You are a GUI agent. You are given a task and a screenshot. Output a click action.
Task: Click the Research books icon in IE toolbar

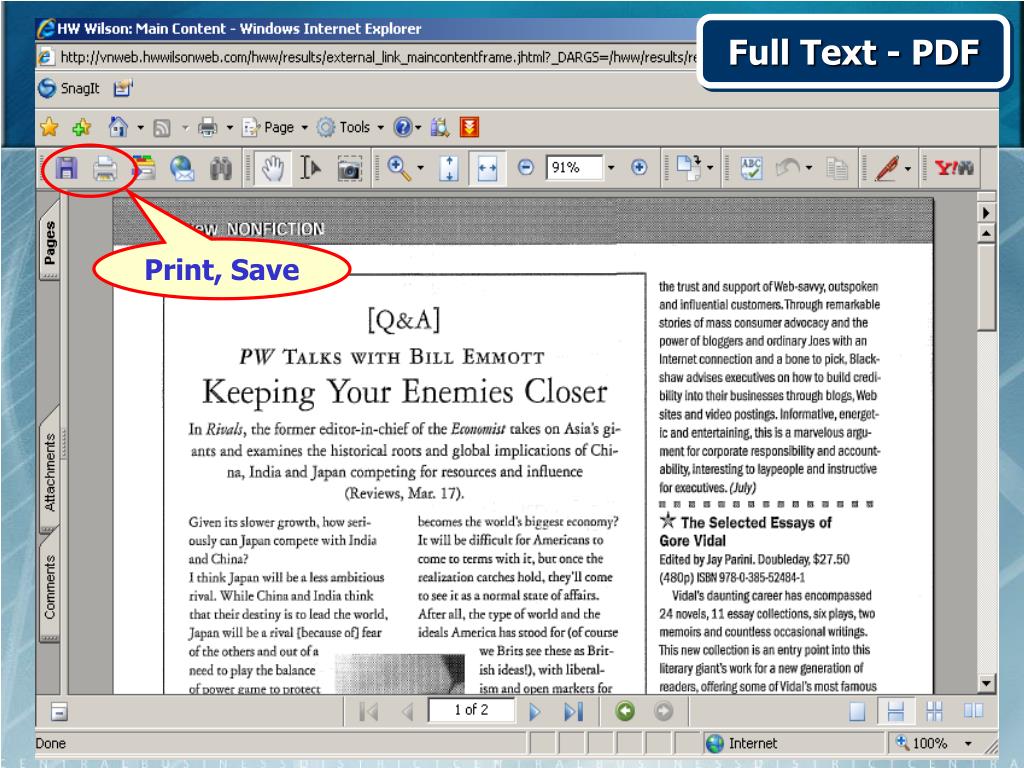(440, 127)
